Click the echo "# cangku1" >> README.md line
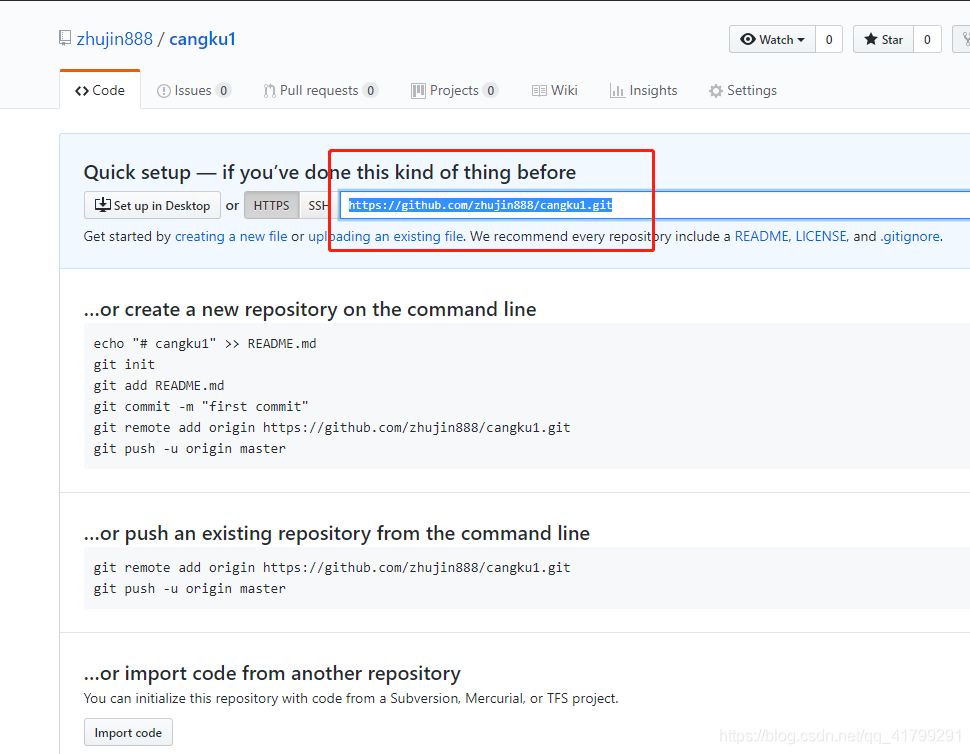 [205, 343]
